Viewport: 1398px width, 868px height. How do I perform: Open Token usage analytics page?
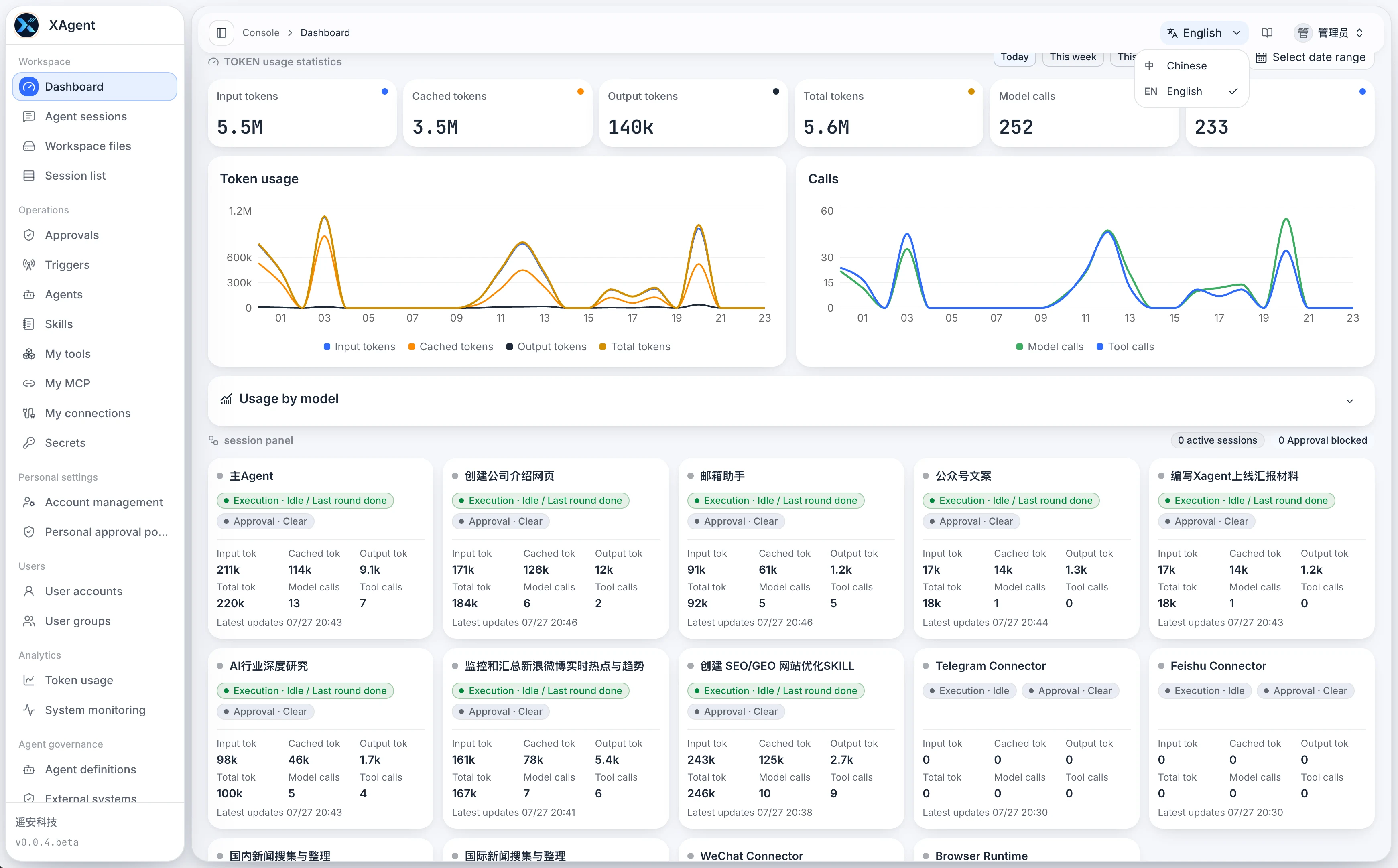point(95,680)
